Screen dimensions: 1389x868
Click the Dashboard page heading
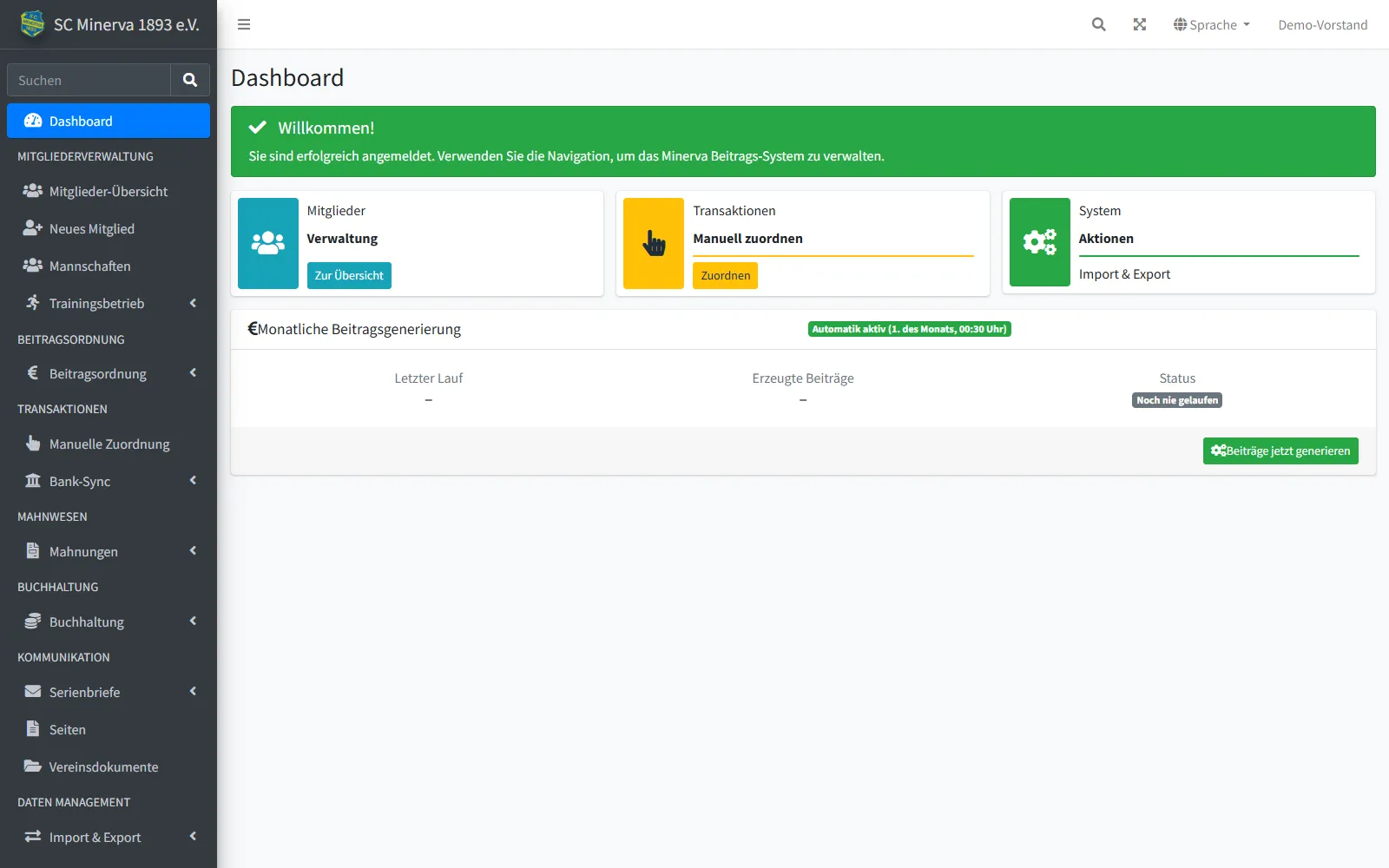[287, 77]
